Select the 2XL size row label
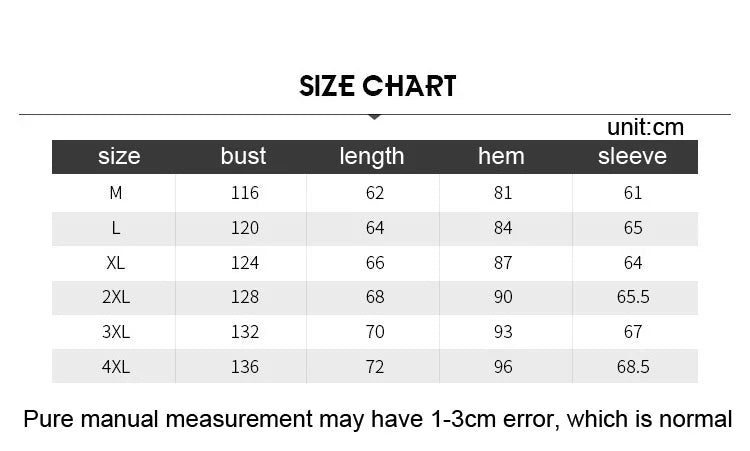The image size is (750, 451). (x=116, y=297)
